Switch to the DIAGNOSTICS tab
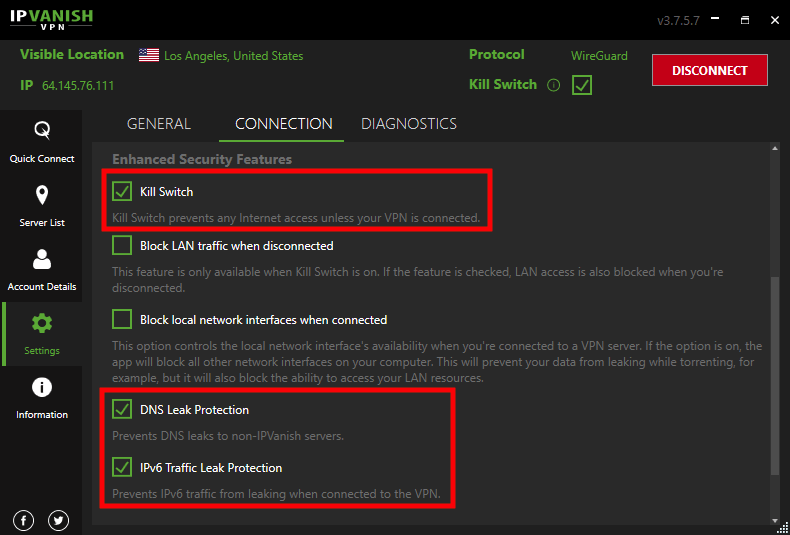Screen dimensions: 790x535 [409, 124]
